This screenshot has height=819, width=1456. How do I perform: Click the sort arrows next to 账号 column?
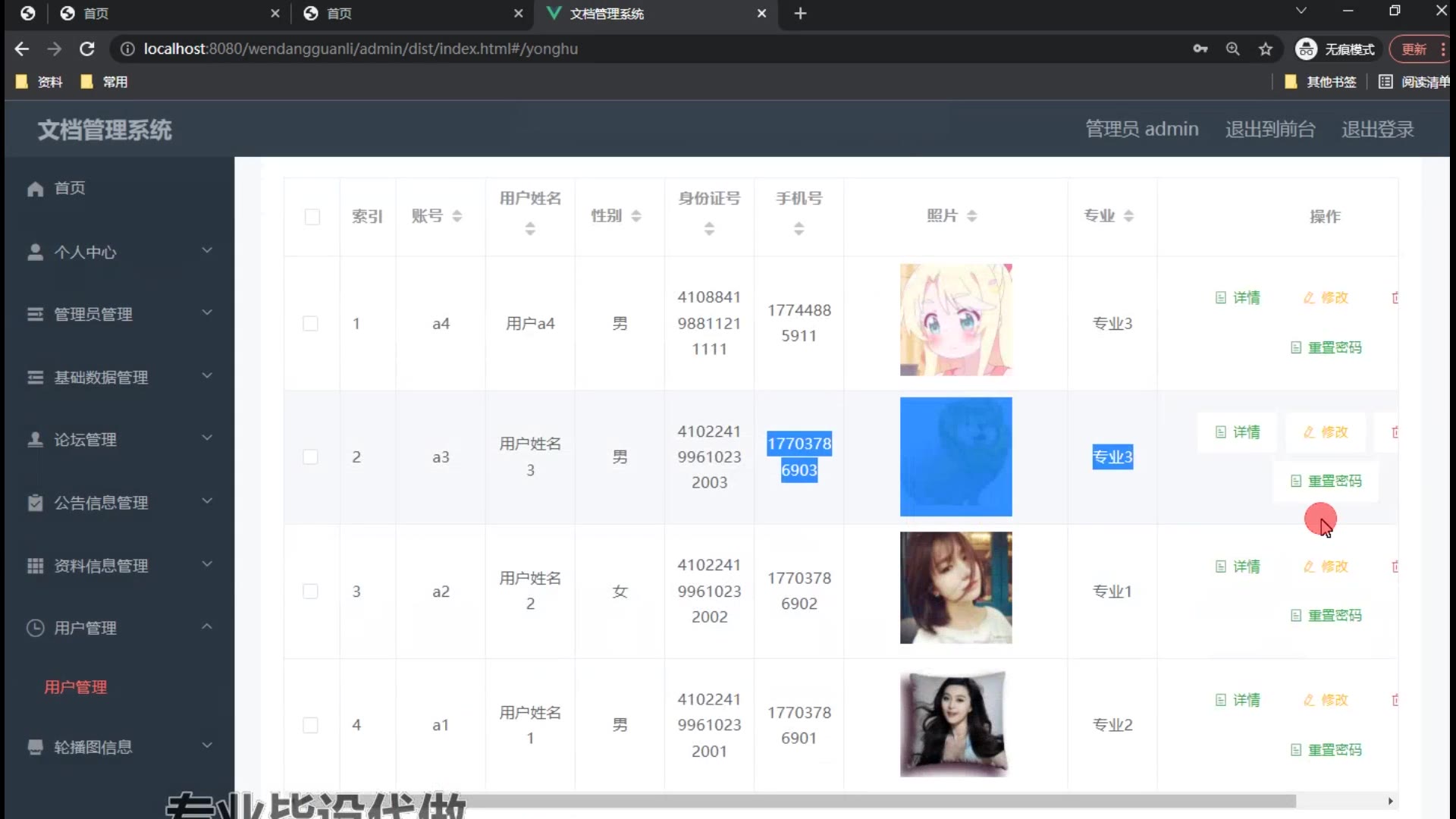coord(457,216)
